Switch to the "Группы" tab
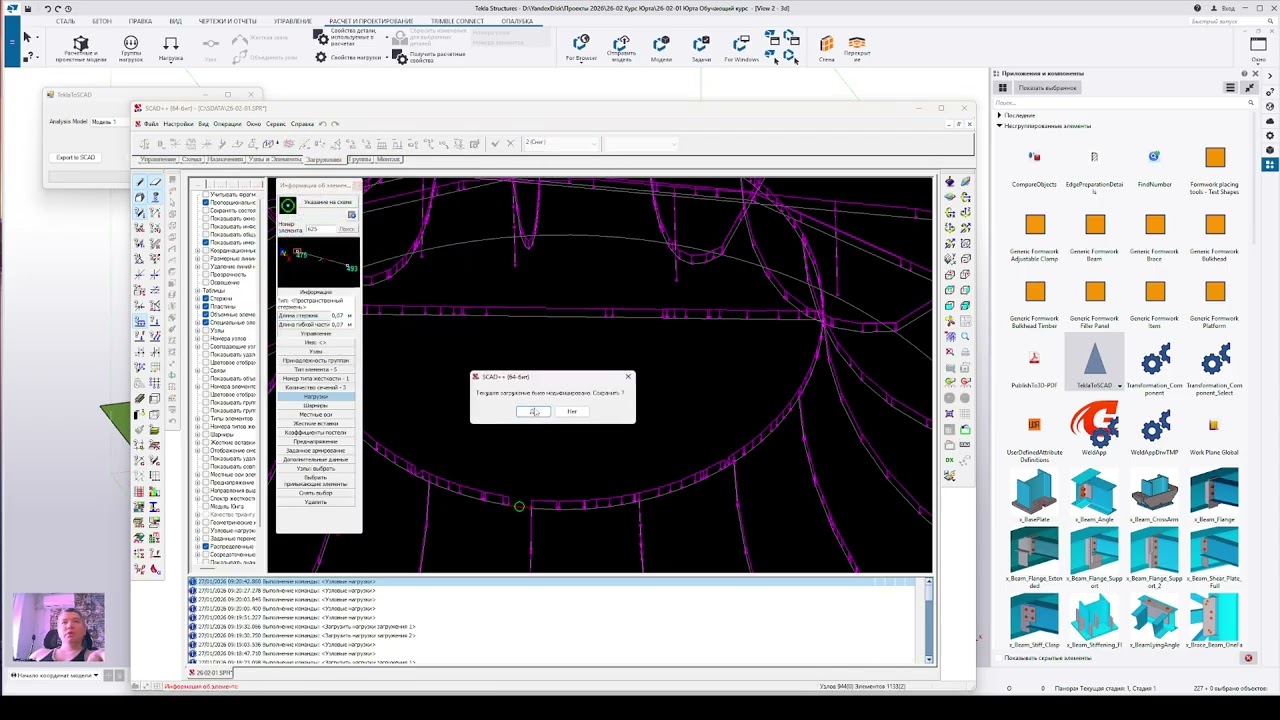This screenshot has height=720, width=1280. coord(359,159)
